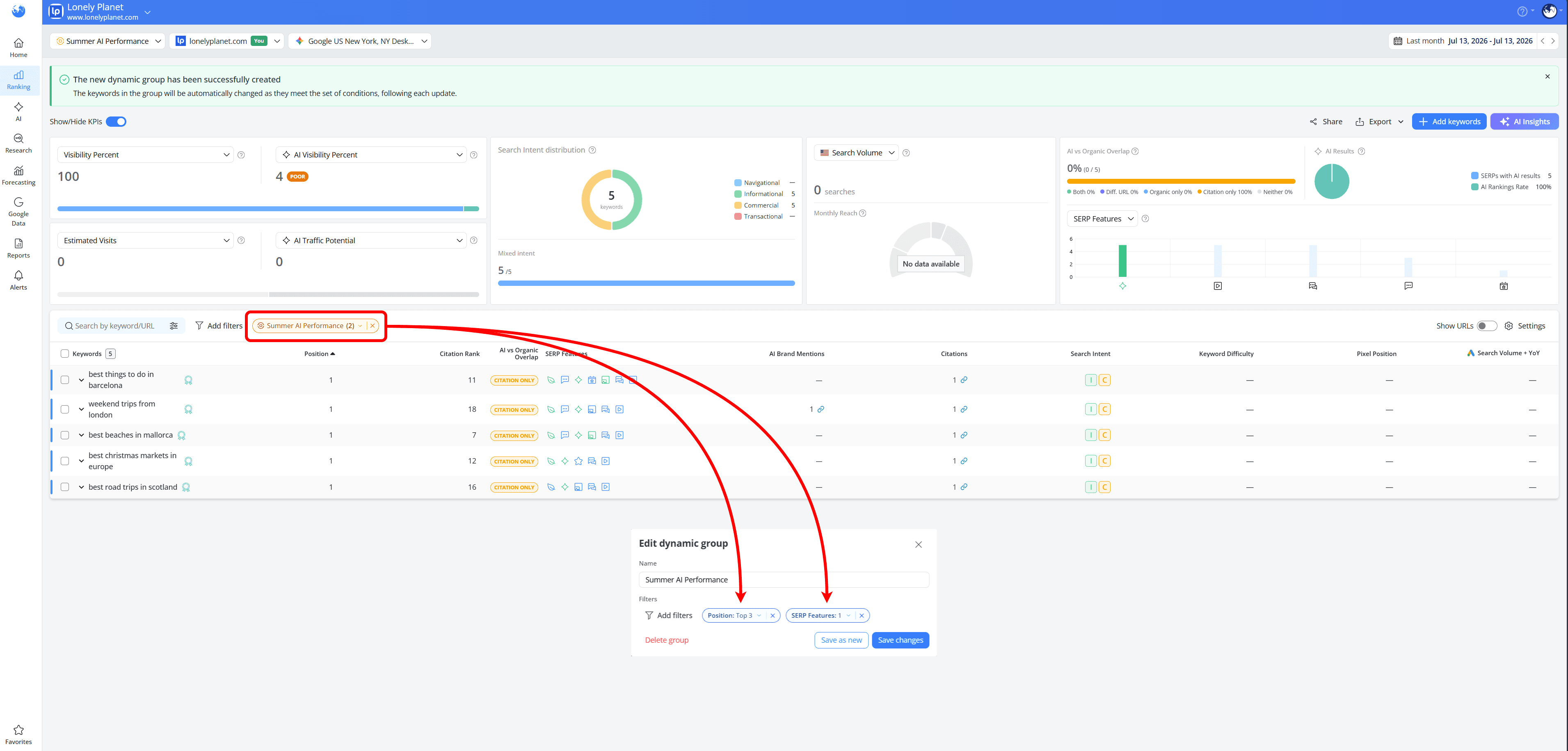The height and width of the screenshot is (751, 1568).
Task: Check the best beaches in mallorca row
Action: click(x=64, y=435)
